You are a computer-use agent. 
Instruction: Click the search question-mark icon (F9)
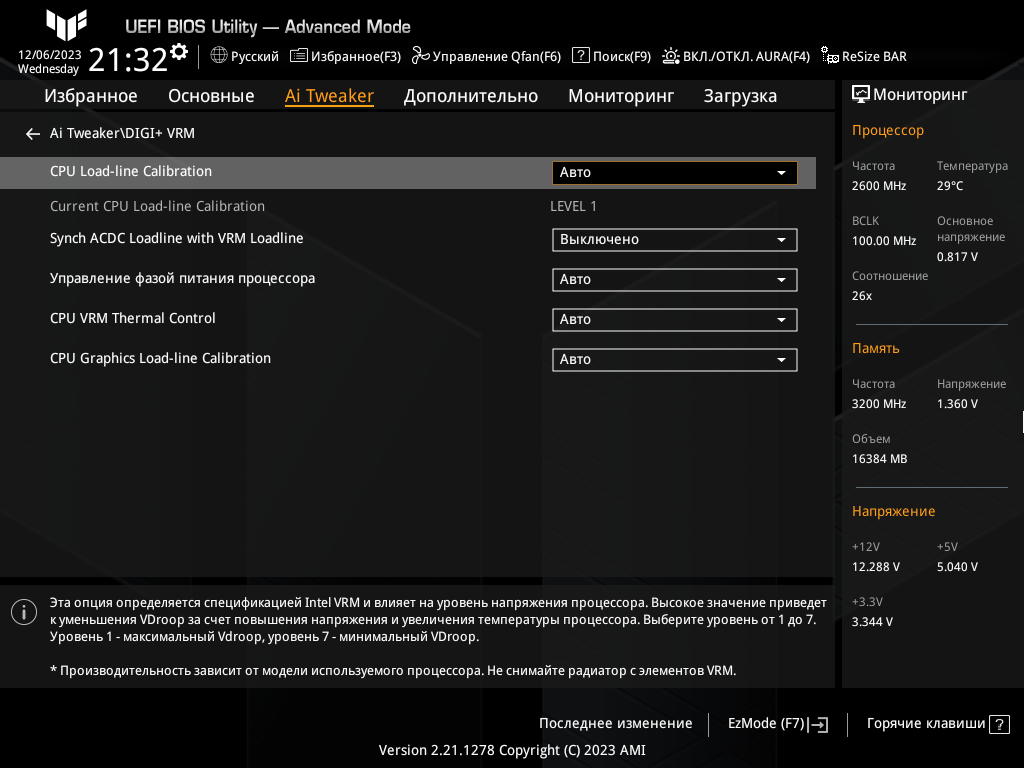click(x=581, y=56)
